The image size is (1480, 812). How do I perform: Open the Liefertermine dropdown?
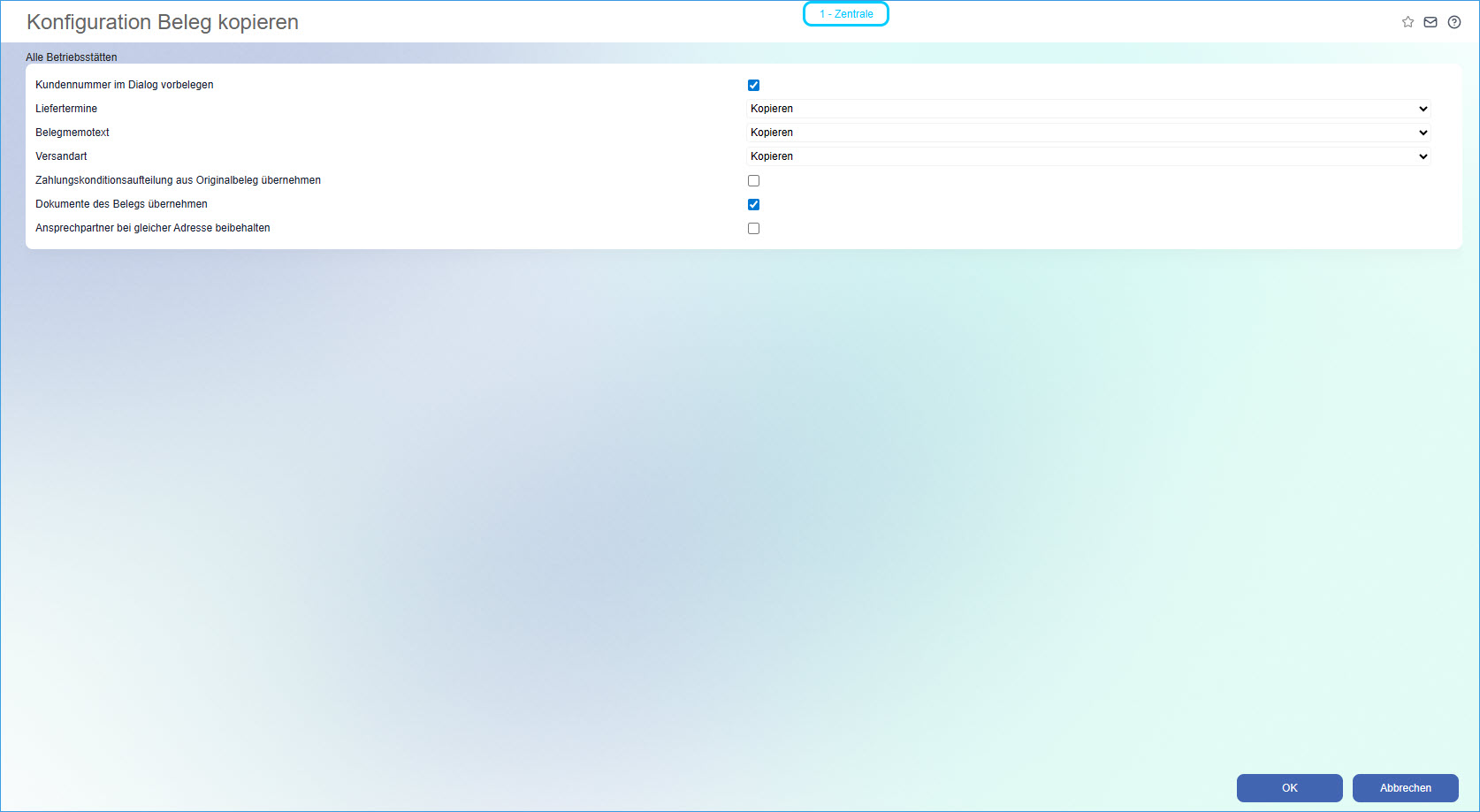[x=1088, y=109]
